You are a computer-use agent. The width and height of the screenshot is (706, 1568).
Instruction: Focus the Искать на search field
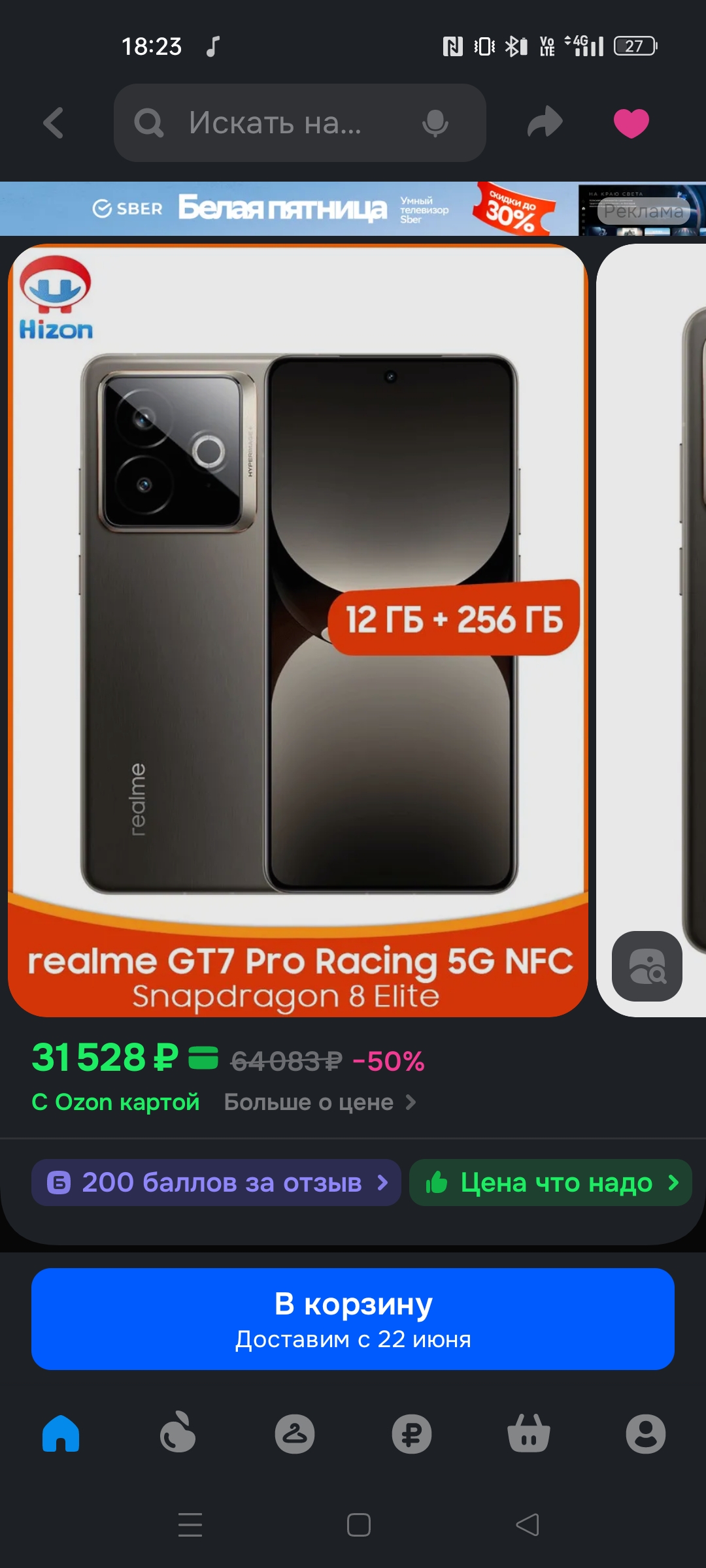(x=300, y=123)
